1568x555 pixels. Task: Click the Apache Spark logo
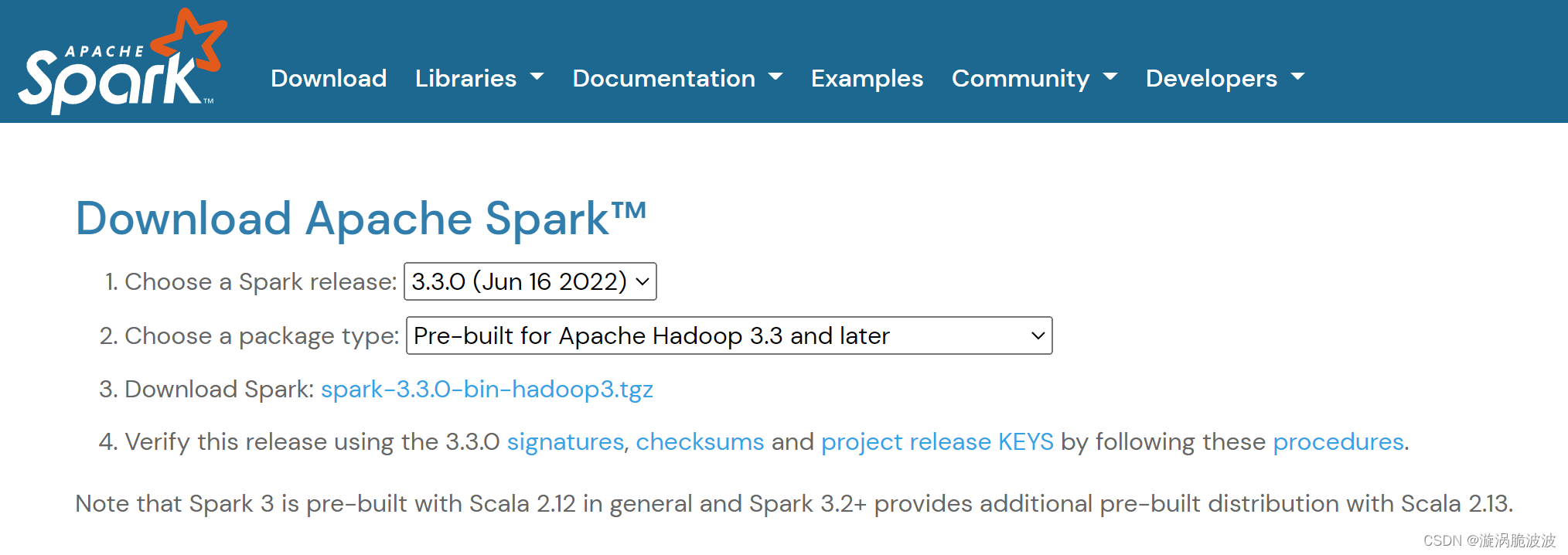coord(122,62)
